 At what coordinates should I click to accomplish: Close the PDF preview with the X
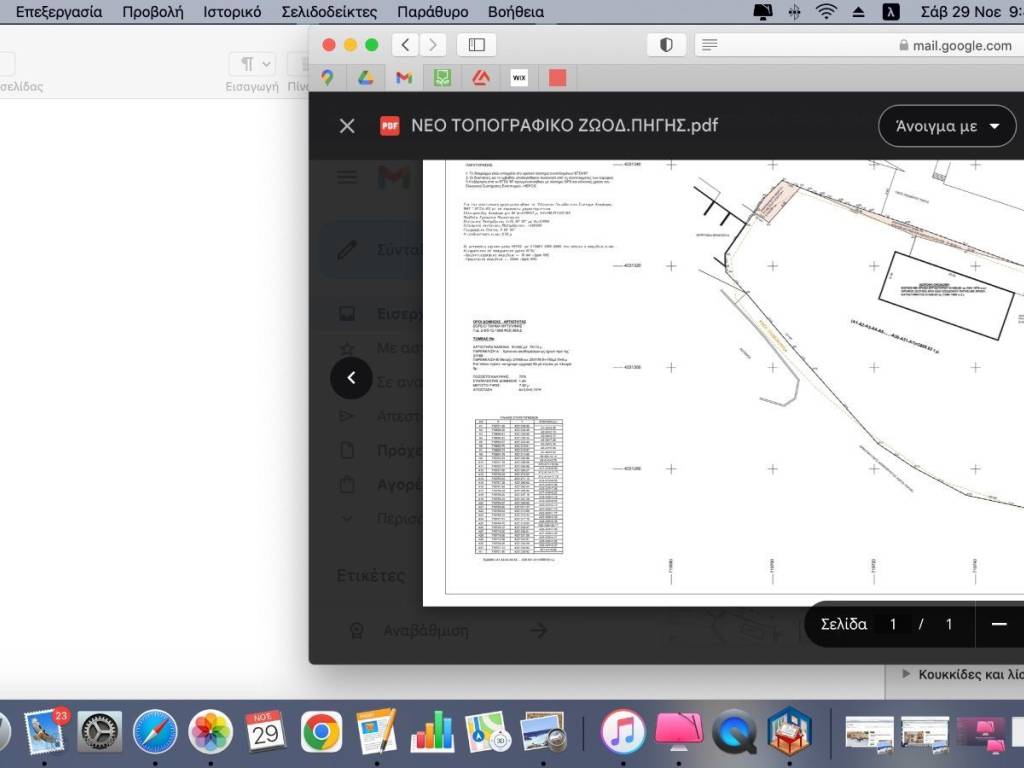pos(347,126)
